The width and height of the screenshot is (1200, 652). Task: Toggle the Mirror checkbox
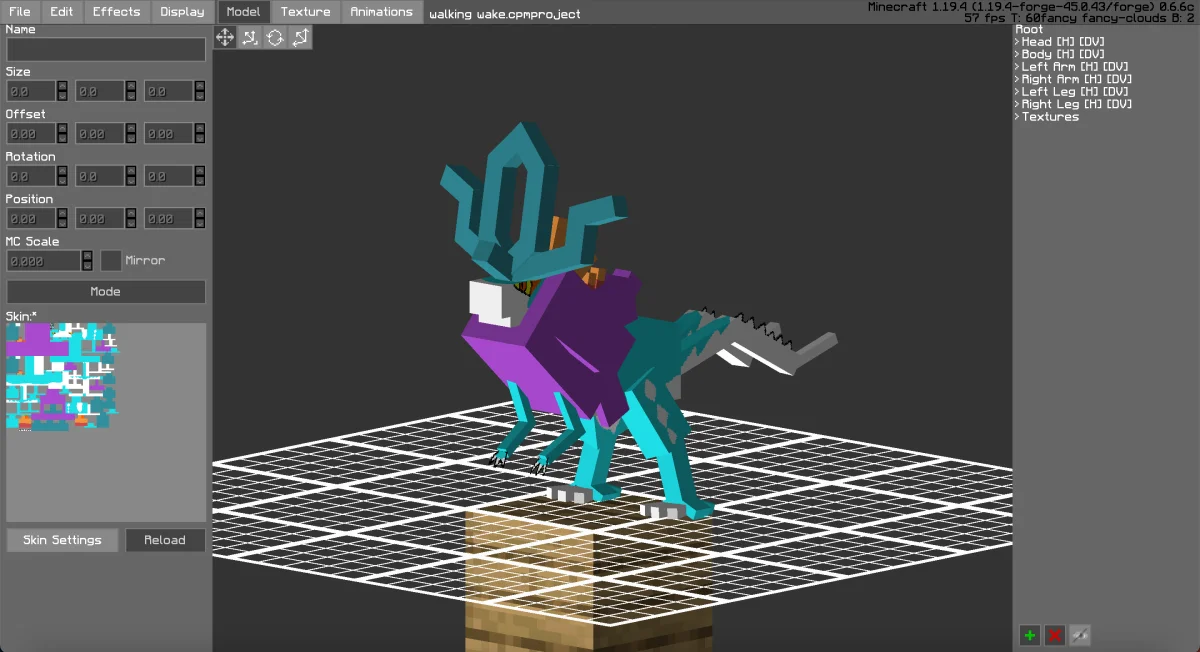click(x=111, y=260)
